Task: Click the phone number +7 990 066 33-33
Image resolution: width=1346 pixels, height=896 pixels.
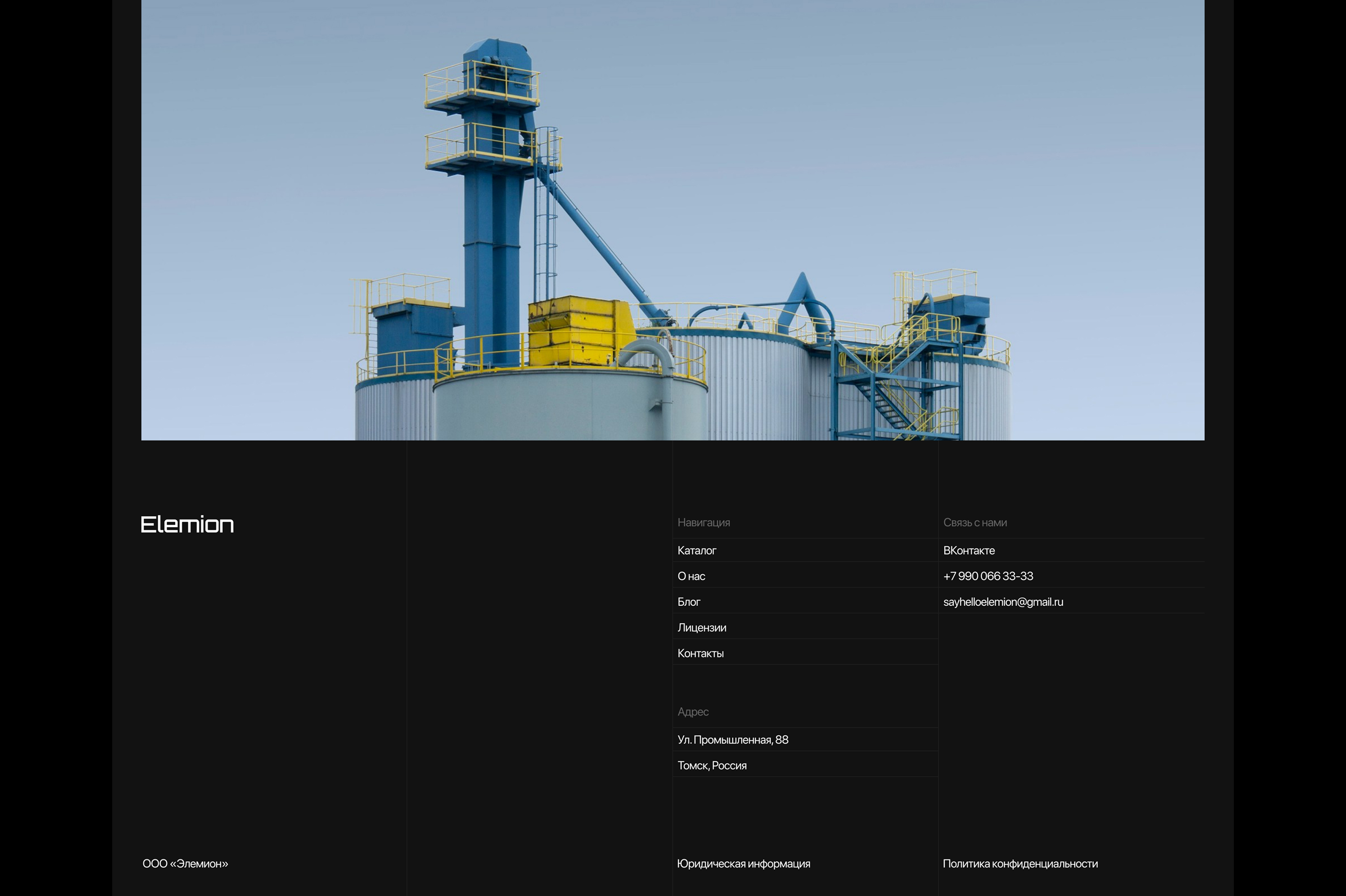Action: click(x=988, y=576)
